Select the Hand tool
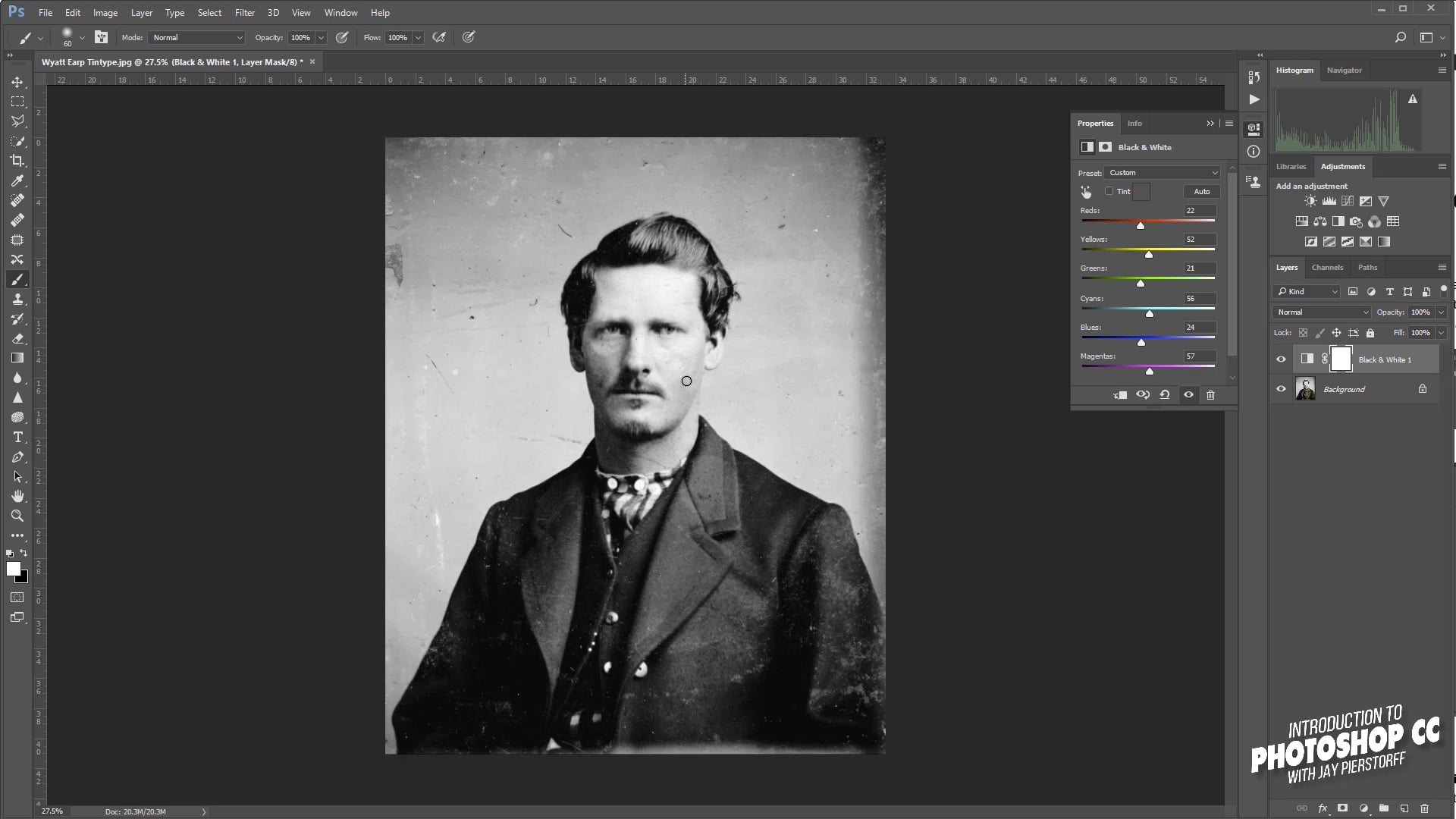 pyautogui.click(x=17, y=497)
